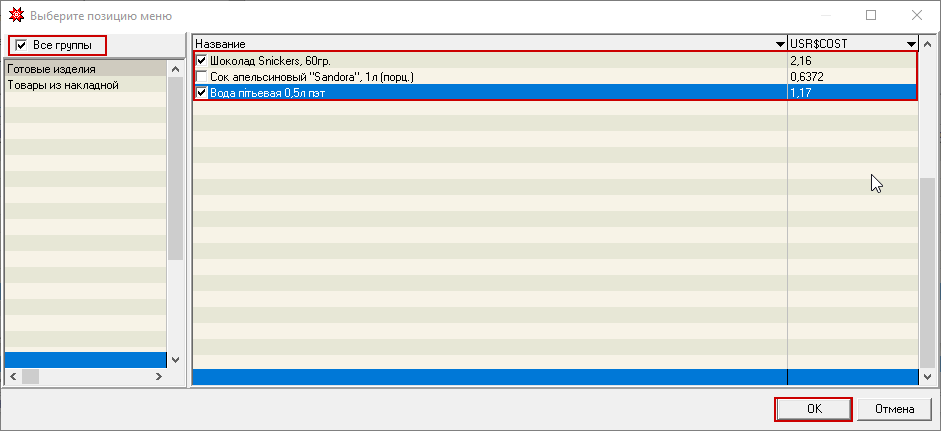Check the Сок апельсиновый "Sandora" checkbox
Screen dimensions: 941x431
(202, 77)
